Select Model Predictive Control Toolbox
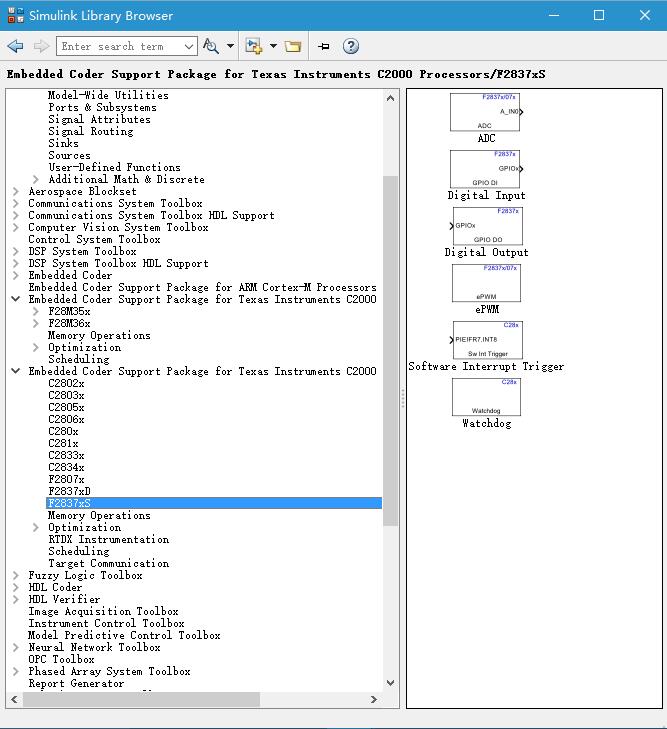Image resolution: width=667 pixels, height=729 pixels. (x=124, y=636)
